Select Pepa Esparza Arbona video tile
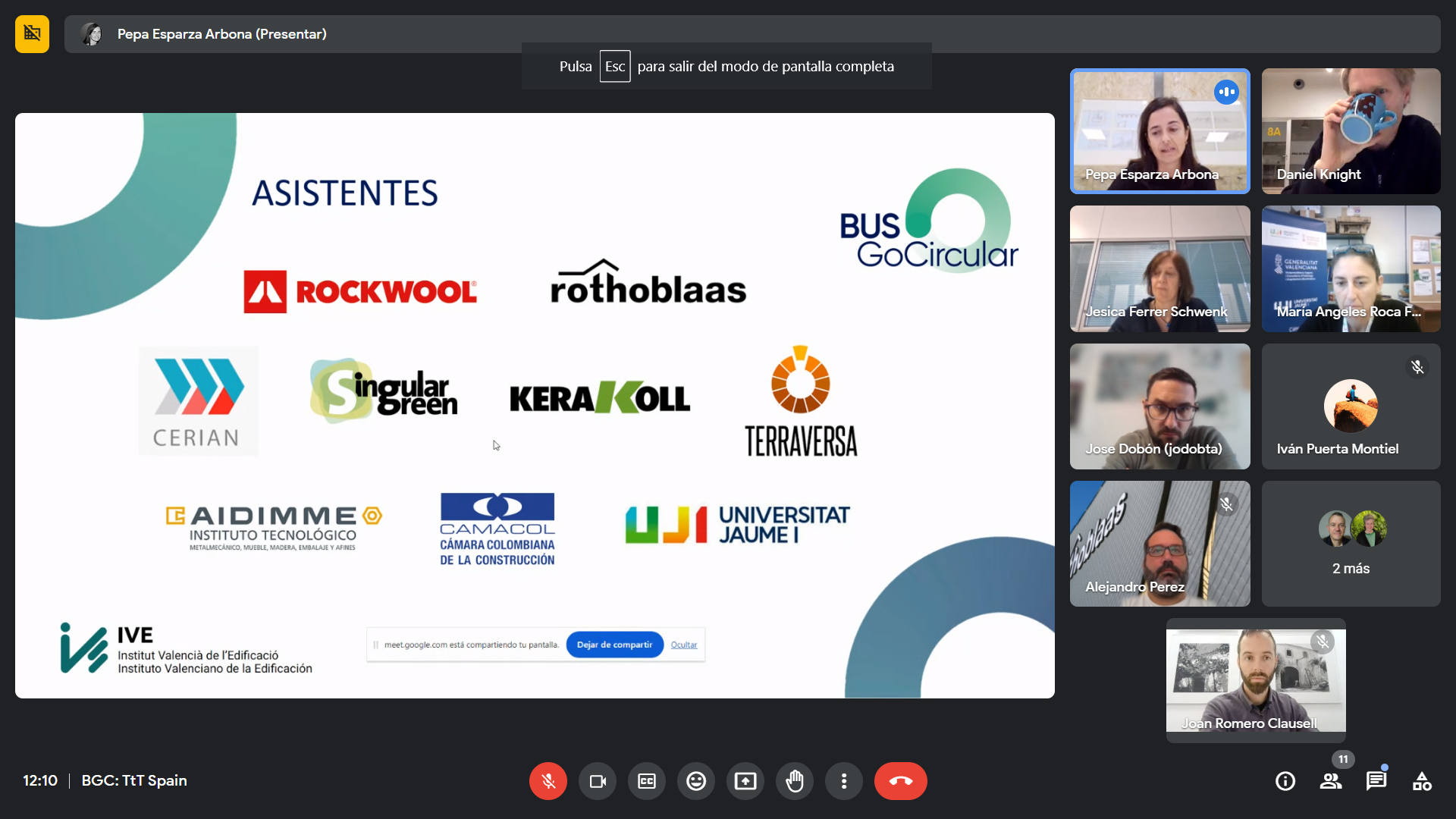 [x=1159, y=131]
